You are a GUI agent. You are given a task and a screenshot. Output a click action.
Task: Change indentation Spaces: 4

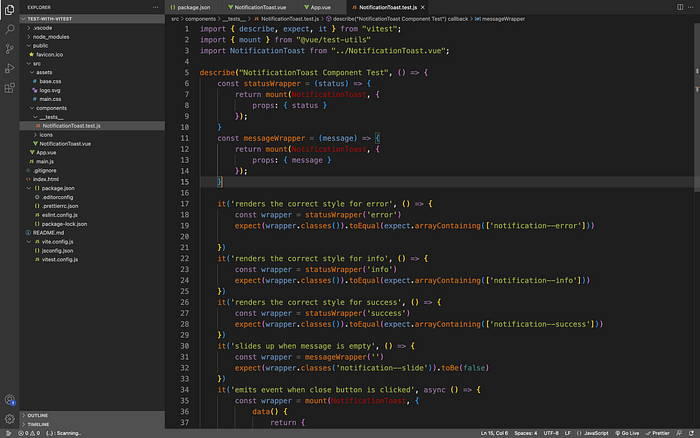(525, 433)
